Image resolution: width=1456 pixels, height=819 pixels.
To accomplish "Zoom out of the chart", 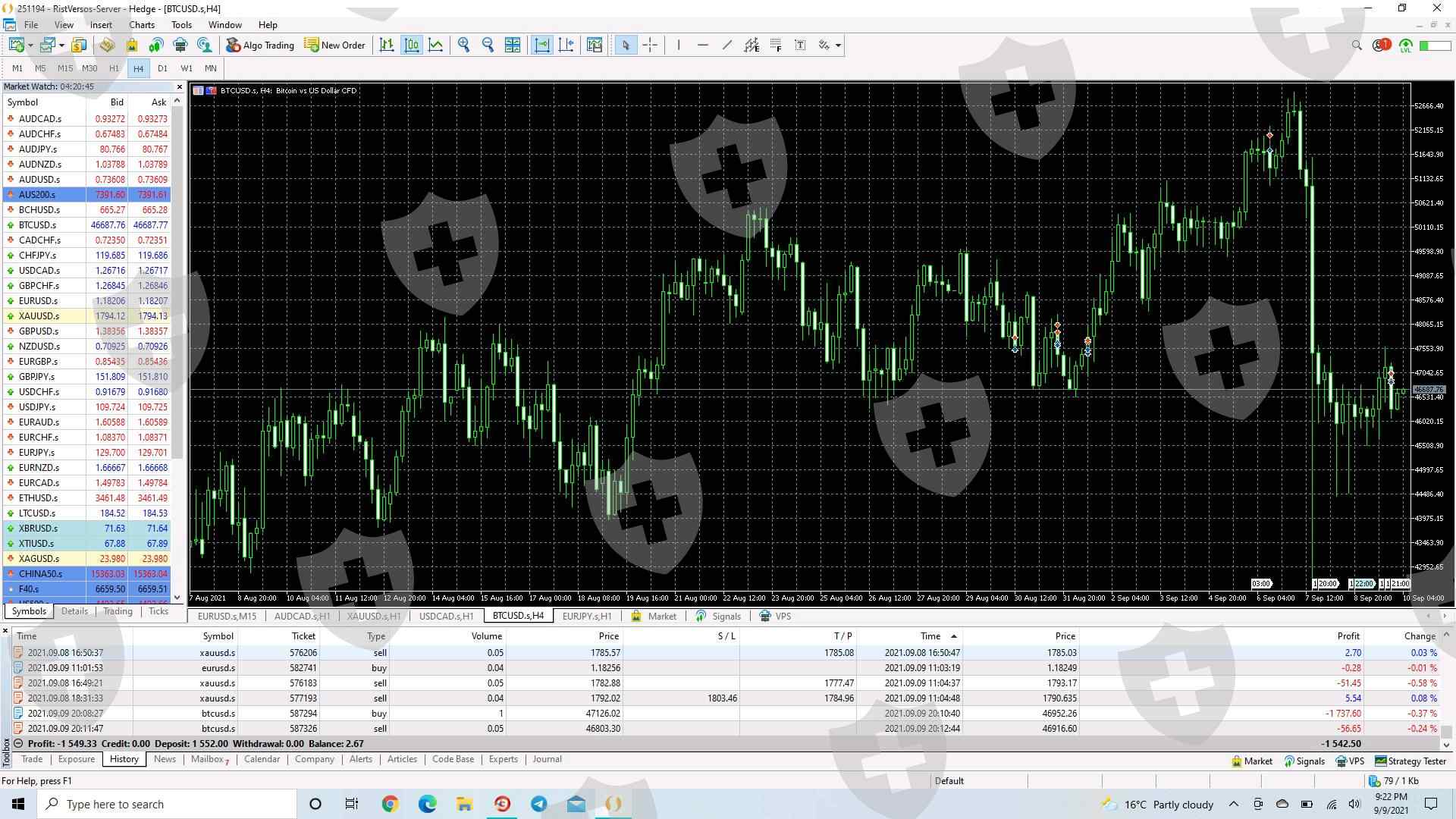I will (x=488, y=45).
